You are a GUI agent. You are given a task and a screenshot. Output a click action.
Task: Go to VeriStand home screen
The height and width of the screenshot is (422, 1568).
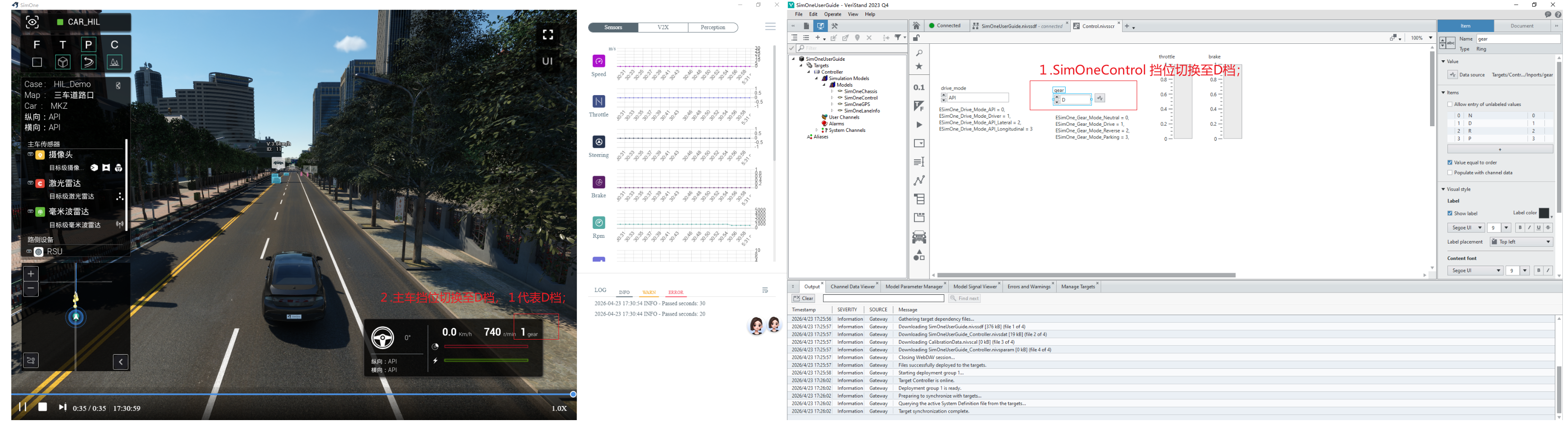click(916, 25)
